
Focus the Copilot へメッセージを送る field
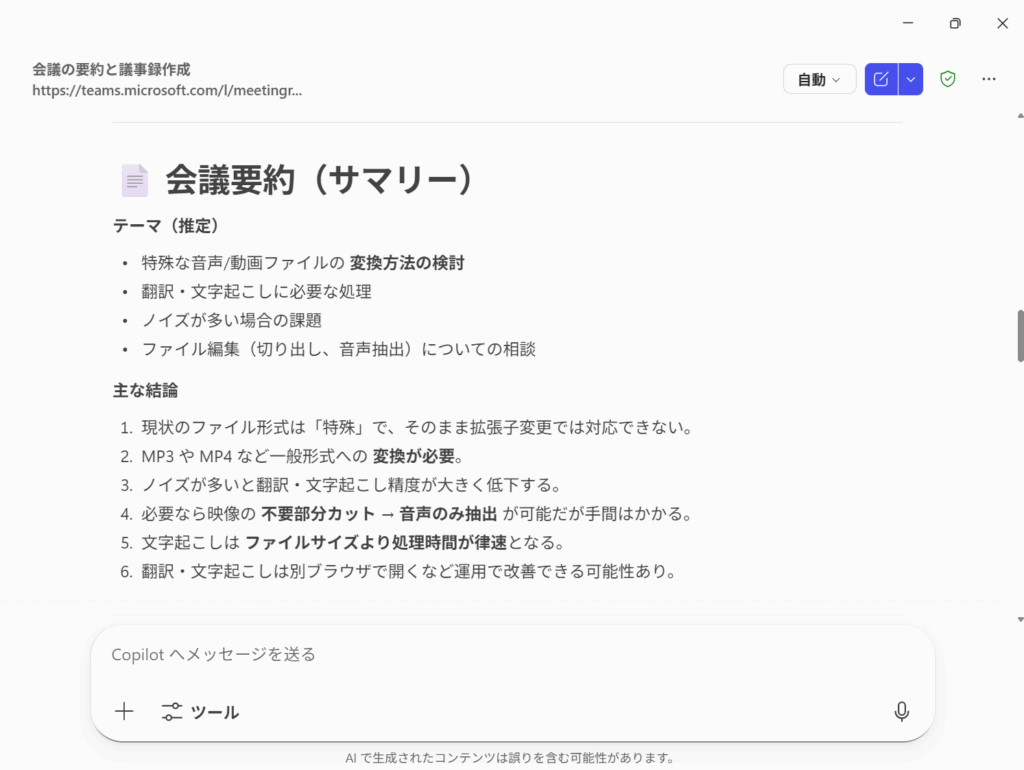click(500, 654)
